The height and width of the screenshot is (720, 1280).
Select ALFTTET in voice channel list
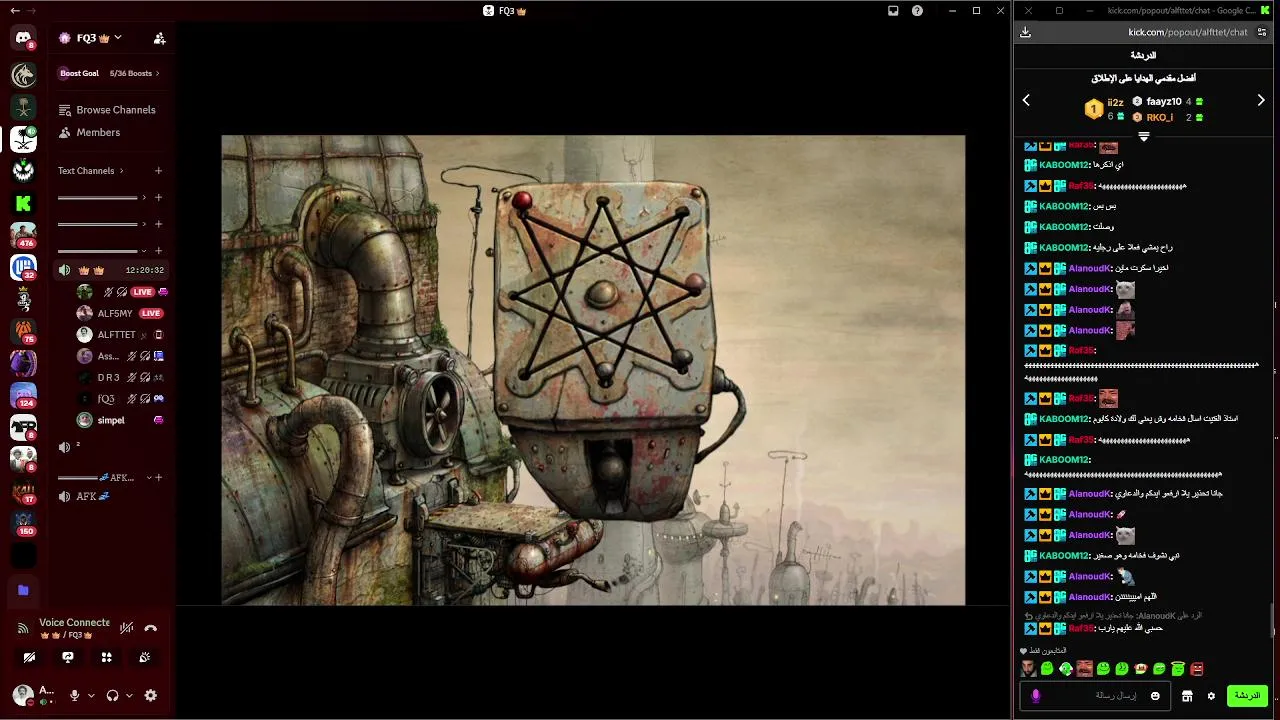(x=115, y=335)
